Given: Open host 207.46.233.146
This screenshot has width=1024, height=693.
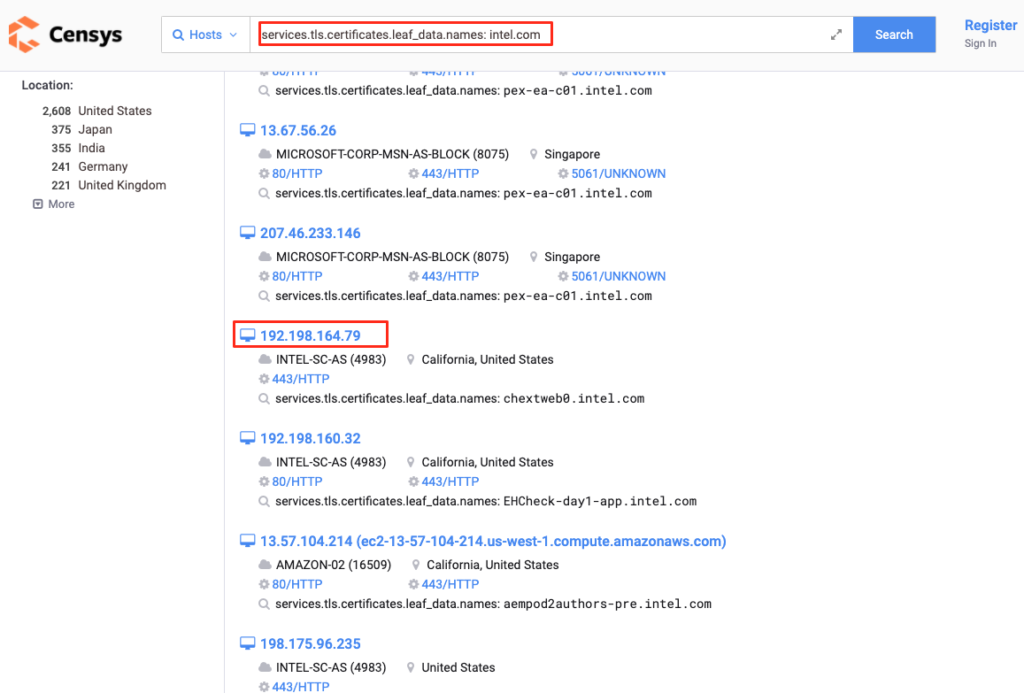Looking at the screenshot, I should pyautogui.click(x=310, y=233).
